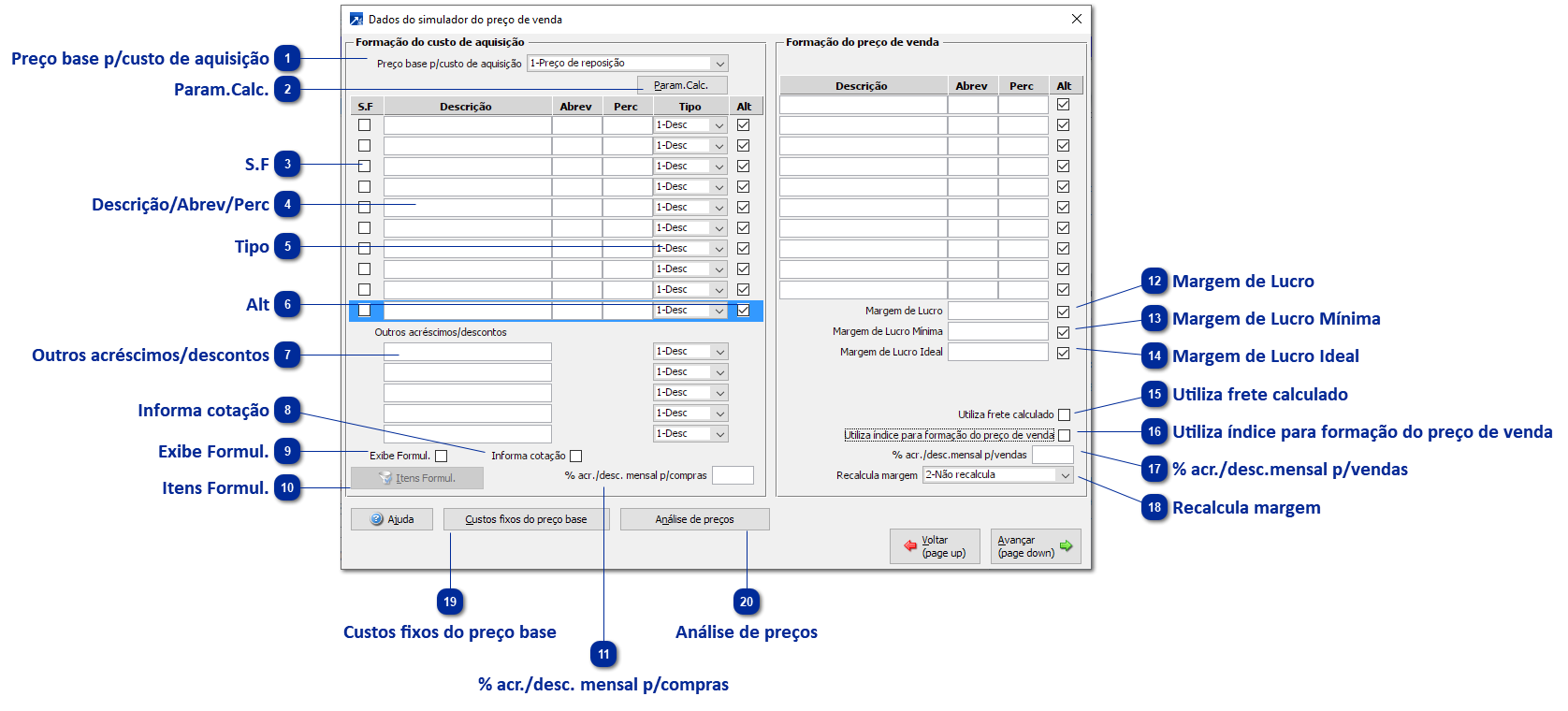Image resolution: width=1568 pixels, height=711 pixels.
Task: Click the green forward arrow icon on Avançar
Action: (x=1066, y=545)
